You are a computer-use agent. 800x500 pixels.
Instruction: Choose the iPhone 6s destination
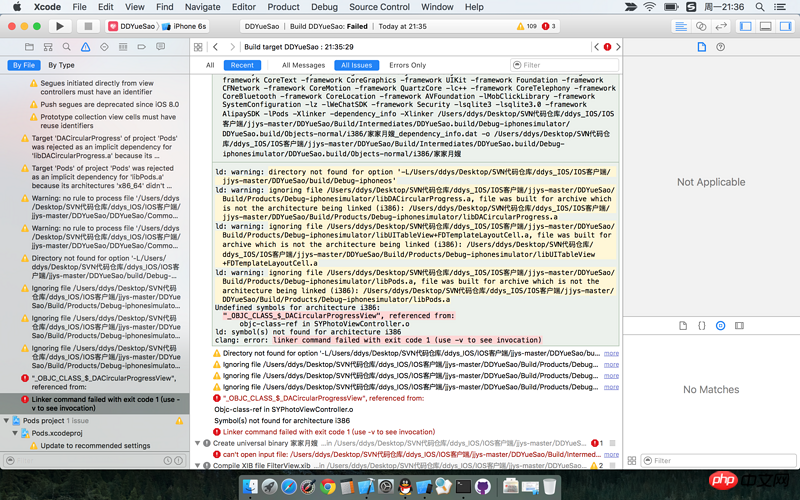(185, 26)
